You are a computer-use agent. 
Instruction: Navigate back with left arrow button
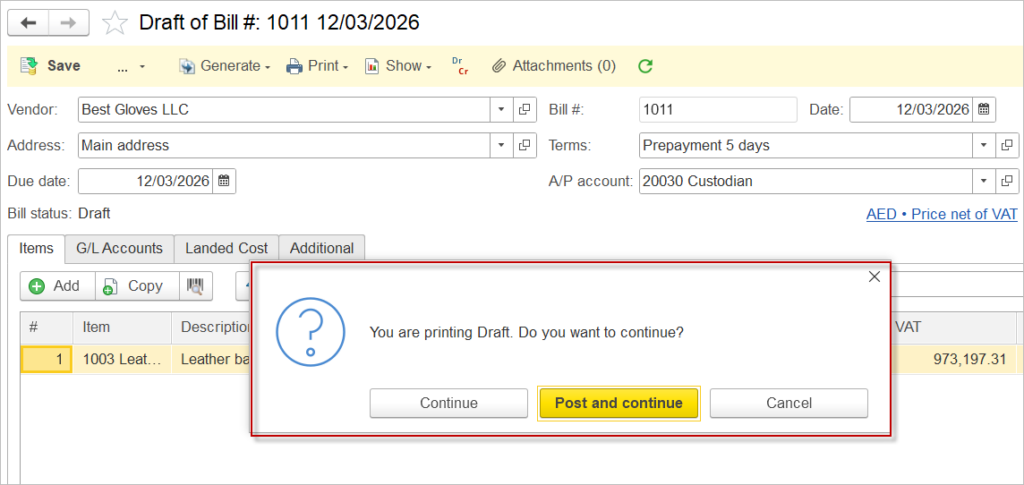(28, 22)
